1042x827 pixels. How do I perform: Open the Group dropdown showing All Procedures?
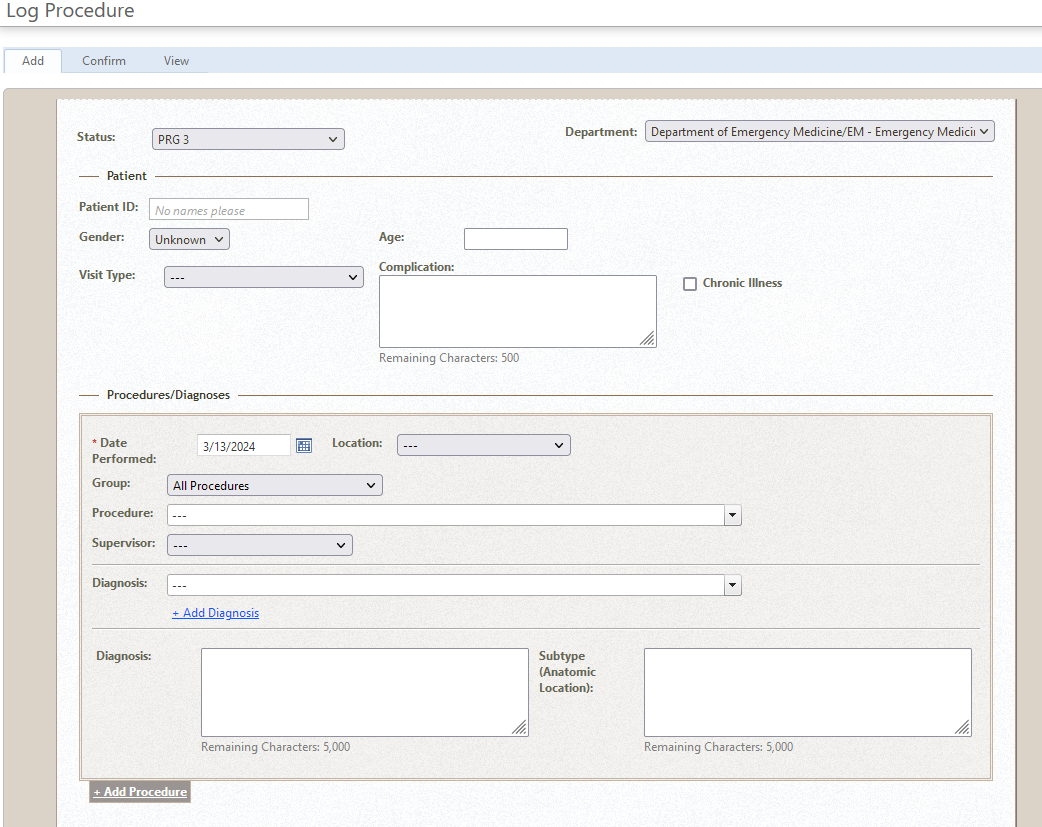click(274, 485)
